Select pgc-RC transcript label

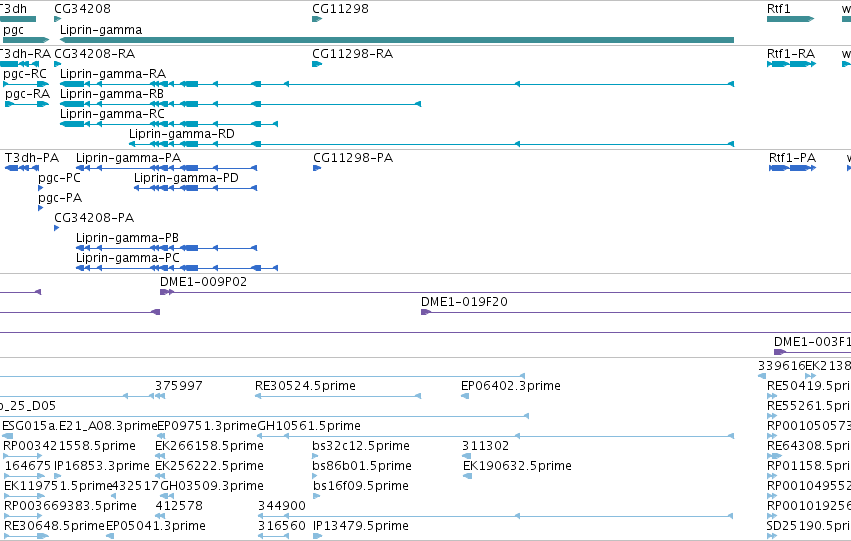coord(25,74)
